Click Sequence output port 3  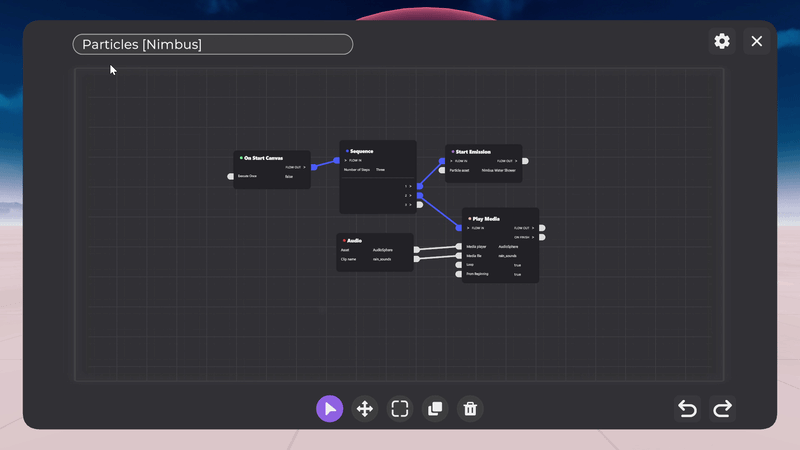point(420,205)
